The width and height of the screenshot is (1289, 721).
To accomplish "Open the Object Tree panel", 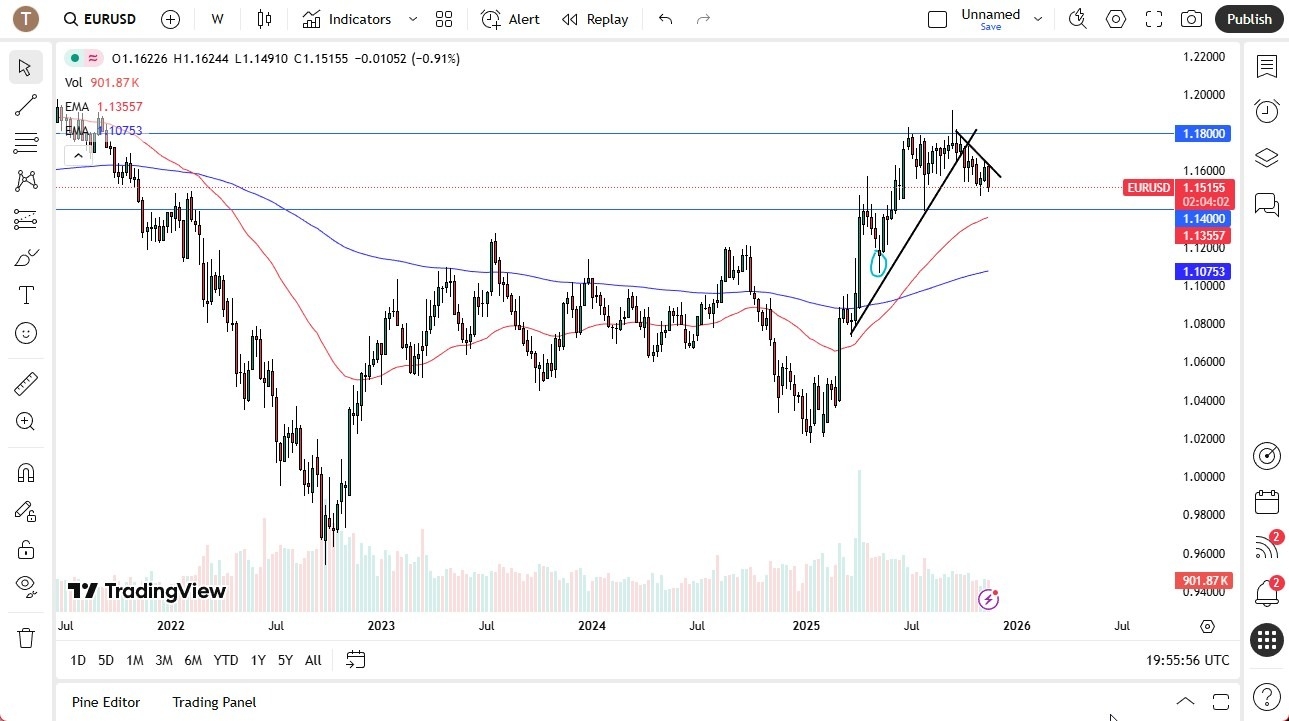I will coord(1266,157).
